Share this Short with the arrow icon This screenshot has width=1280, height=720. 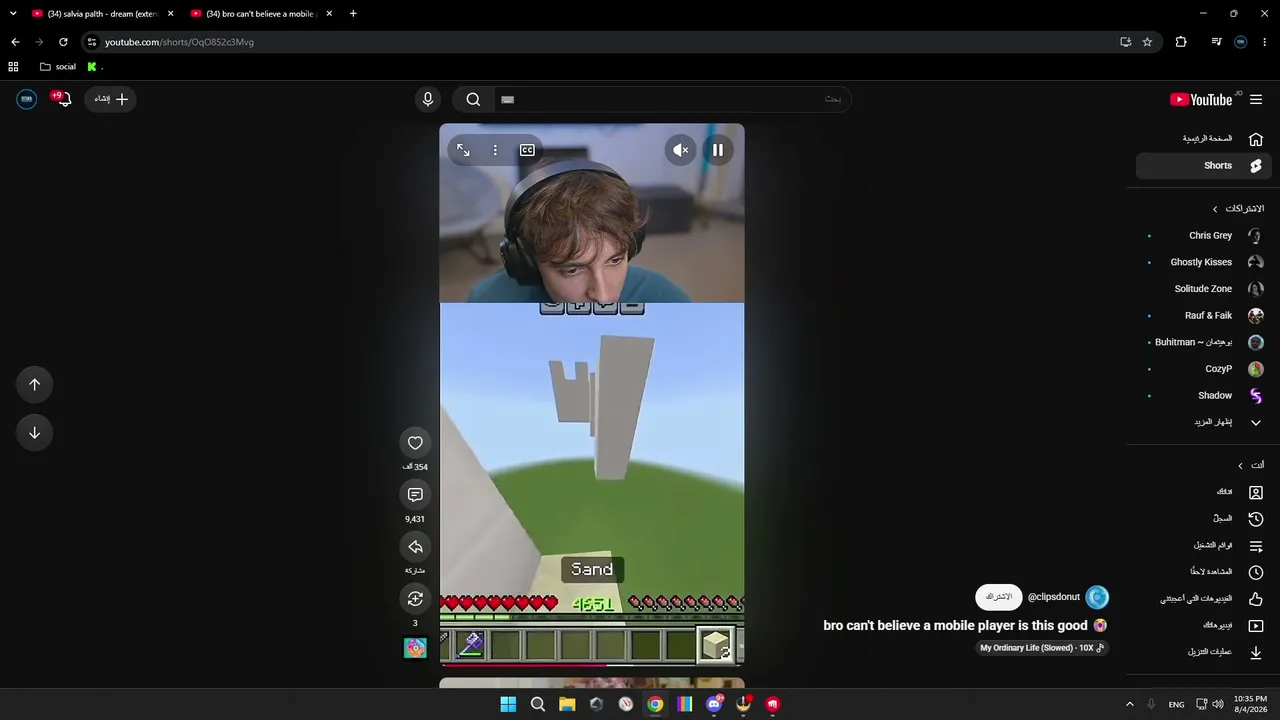point(415,547)
